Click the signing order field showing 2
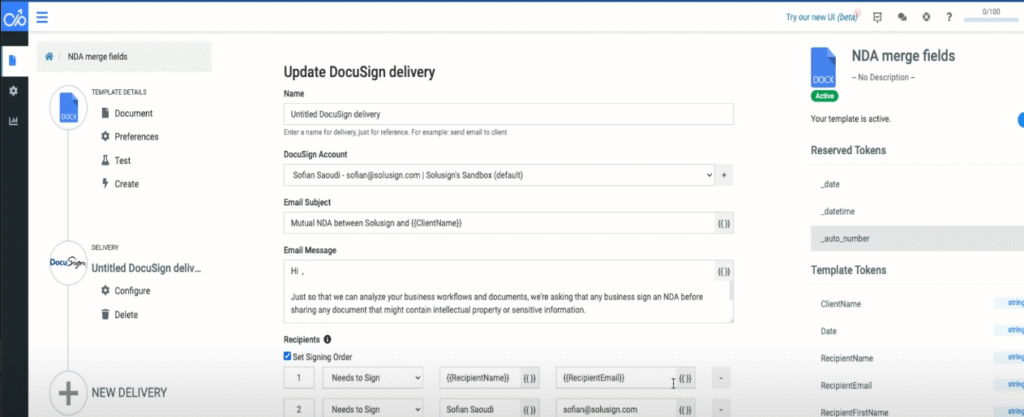The height and width of the screenshot is (417, 1024). [299, 409]
